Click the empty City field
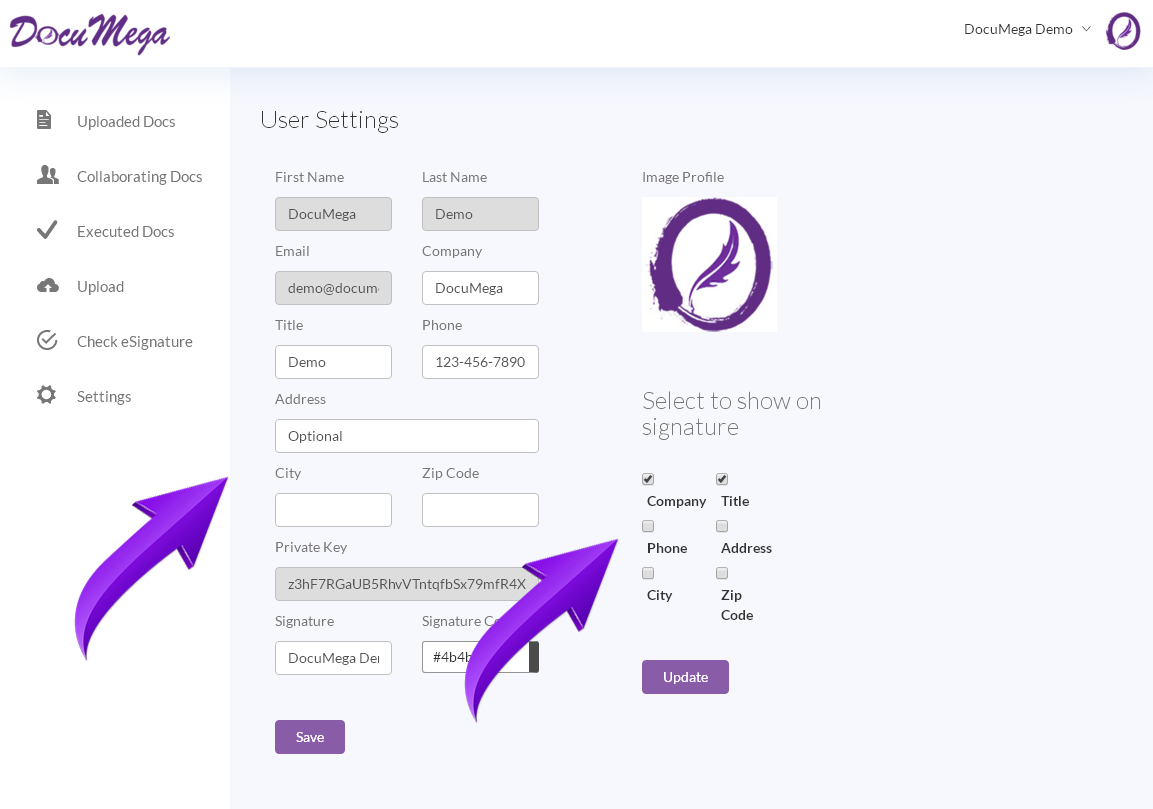Image resolution: width=1153 pixels, height=809 pixels. (333, 510)
